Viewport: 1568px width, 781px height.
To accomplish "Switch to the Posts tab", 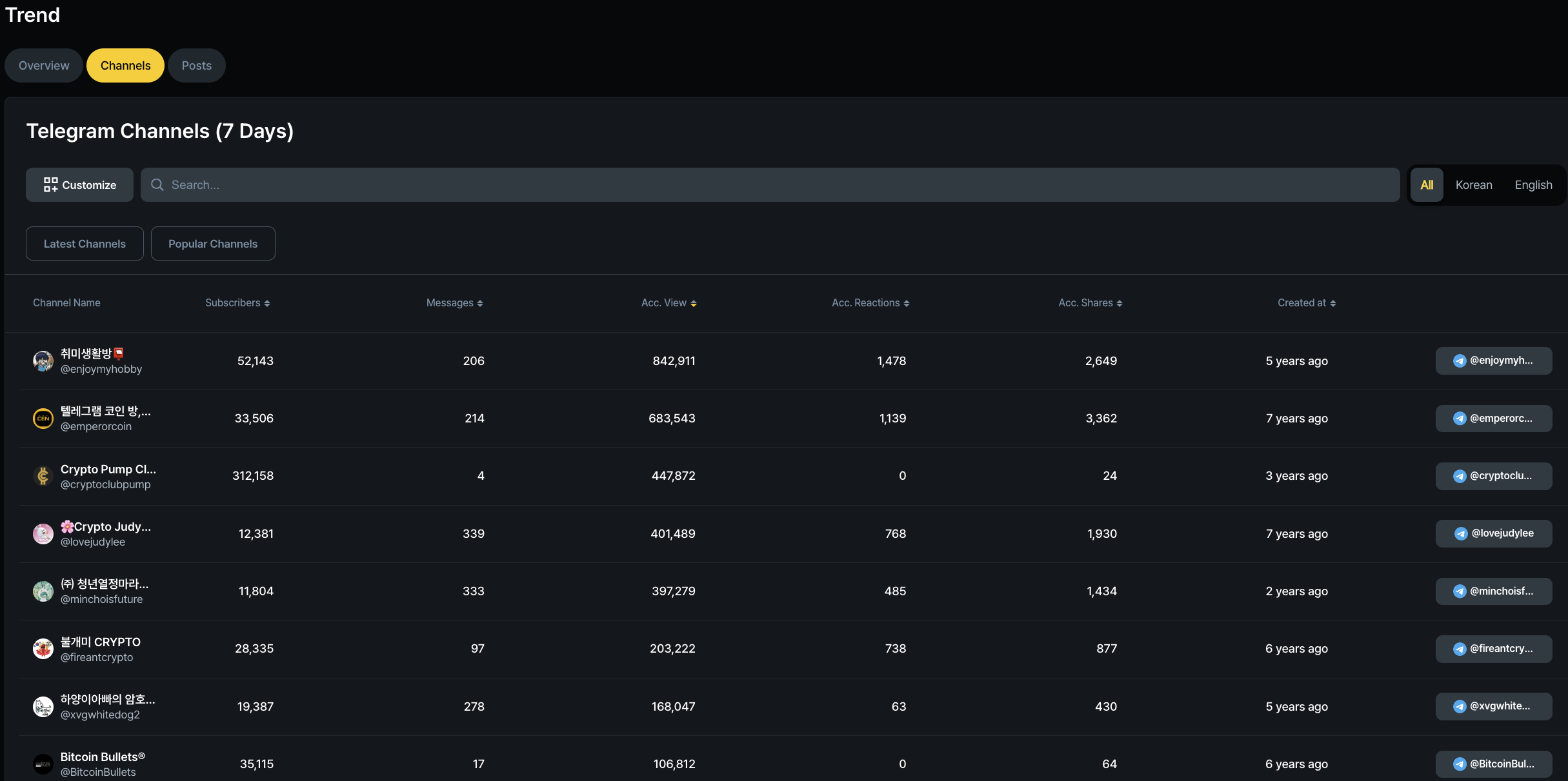I will pyautogui.click(x=196, y=66).
